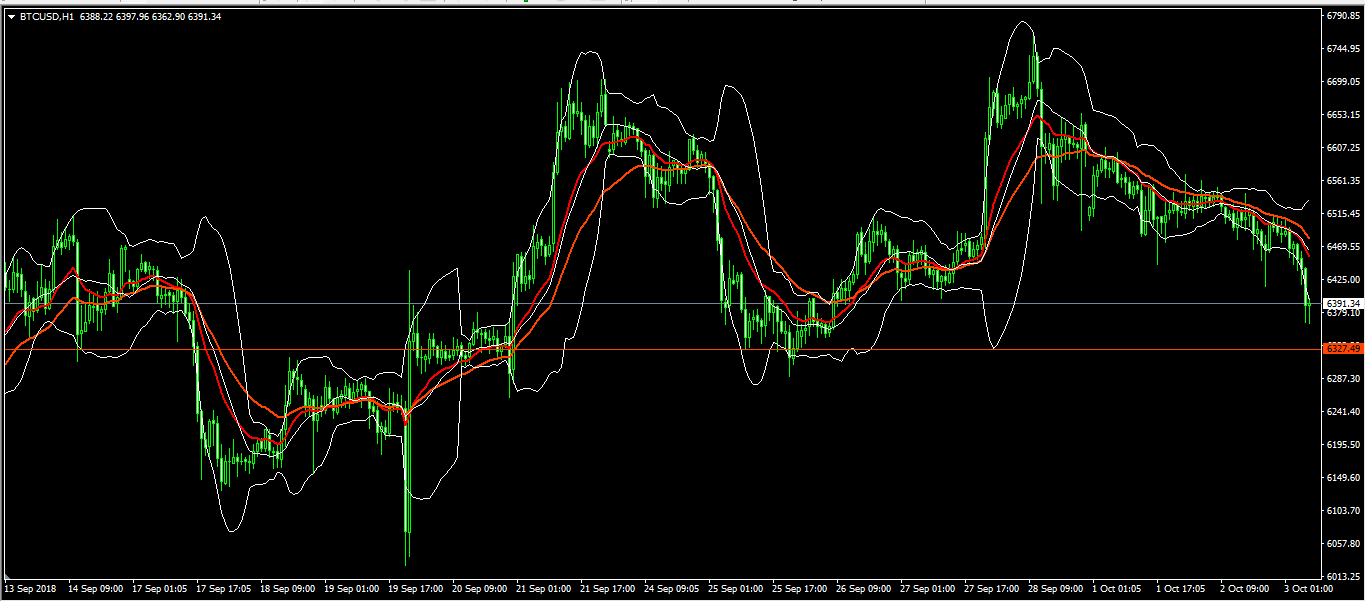Click the 25 Sep 01:00 time label
This screenshot has width=1365, height=601.
[x=734, y=590]
